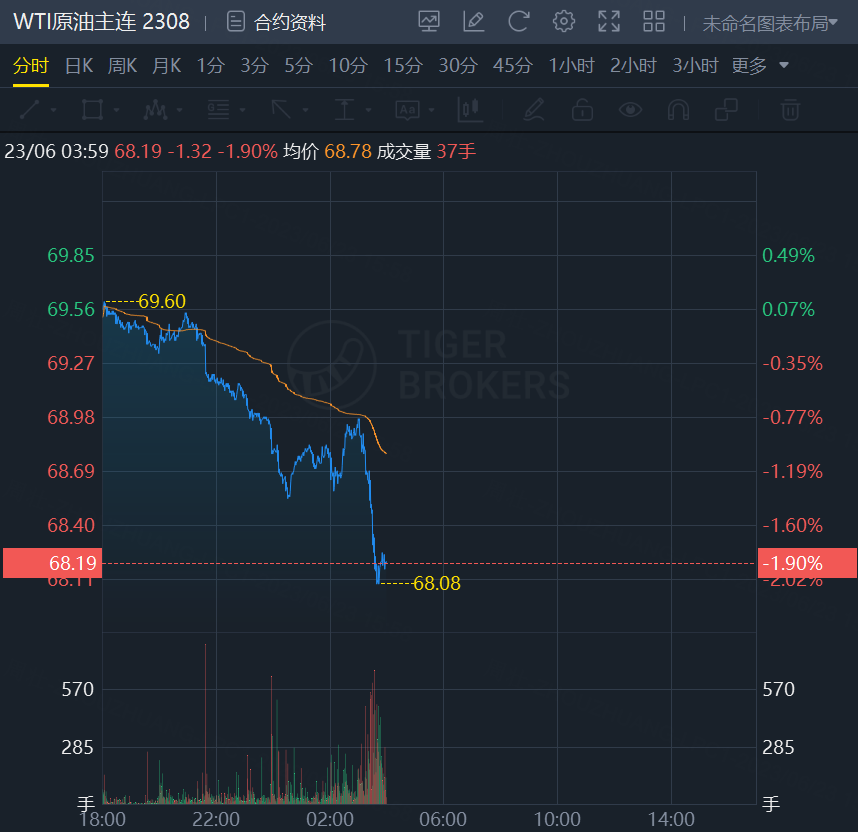Expand the line drawing tool dropdown
This screenshot has height=832, width=858.
tap(39, 109)
